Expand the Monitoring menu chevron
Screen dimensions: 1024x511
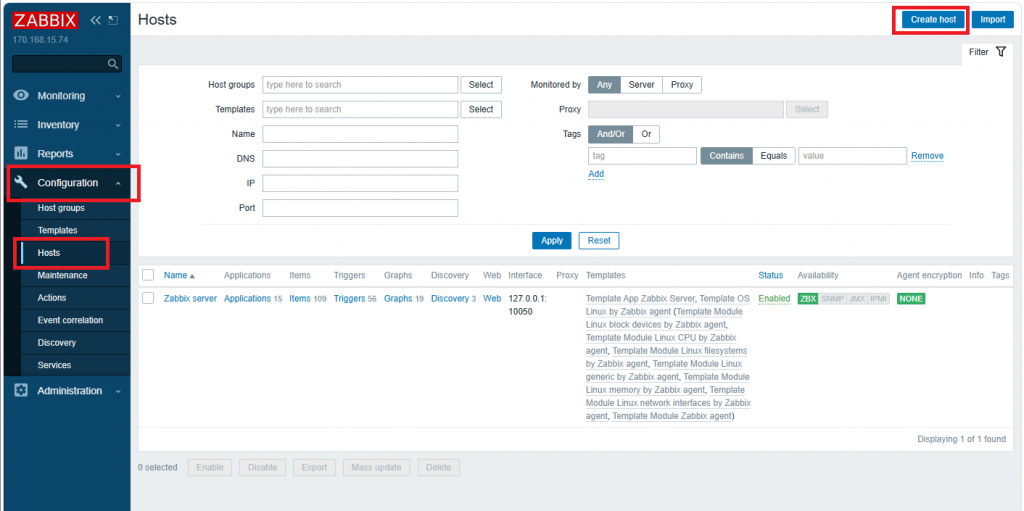[118, 96]
